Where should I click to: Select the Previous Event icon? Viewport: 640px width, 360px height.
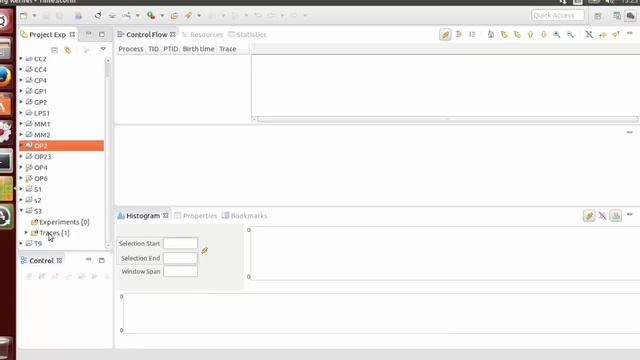pos(504,35)
